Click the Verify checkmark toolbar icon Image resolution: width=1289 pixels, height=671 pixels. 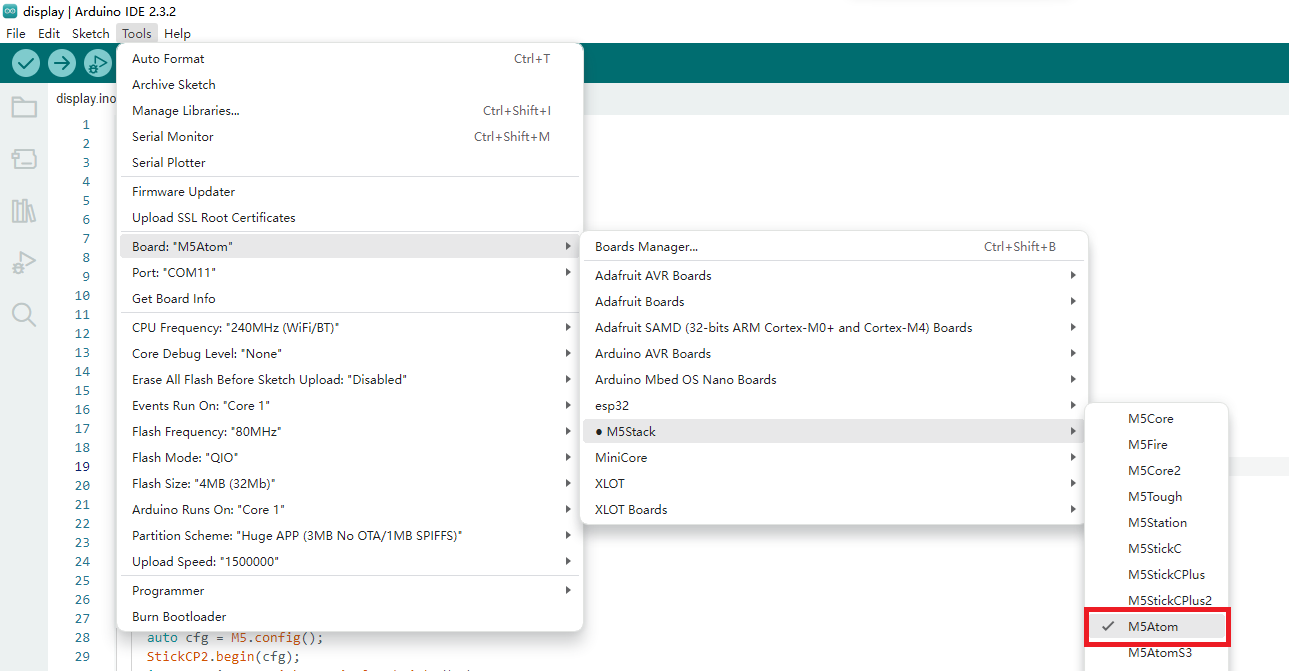pyautogui.click(x=26, y=63)
